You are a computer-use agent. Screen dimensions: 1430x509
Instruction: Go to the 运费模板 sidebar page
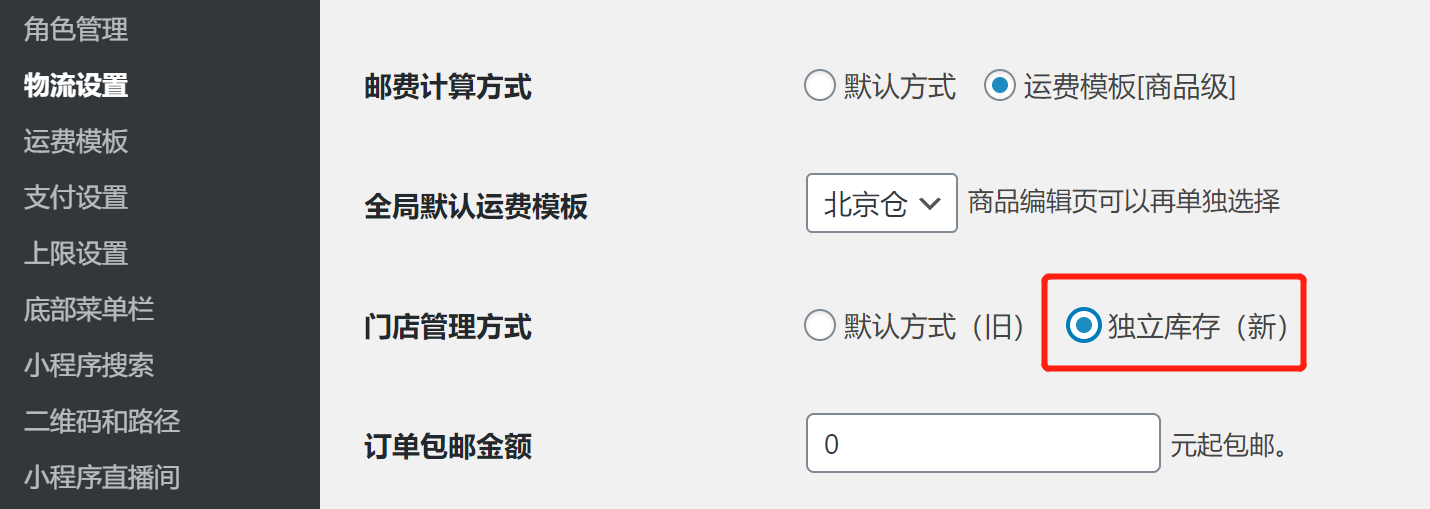point(76,142)
